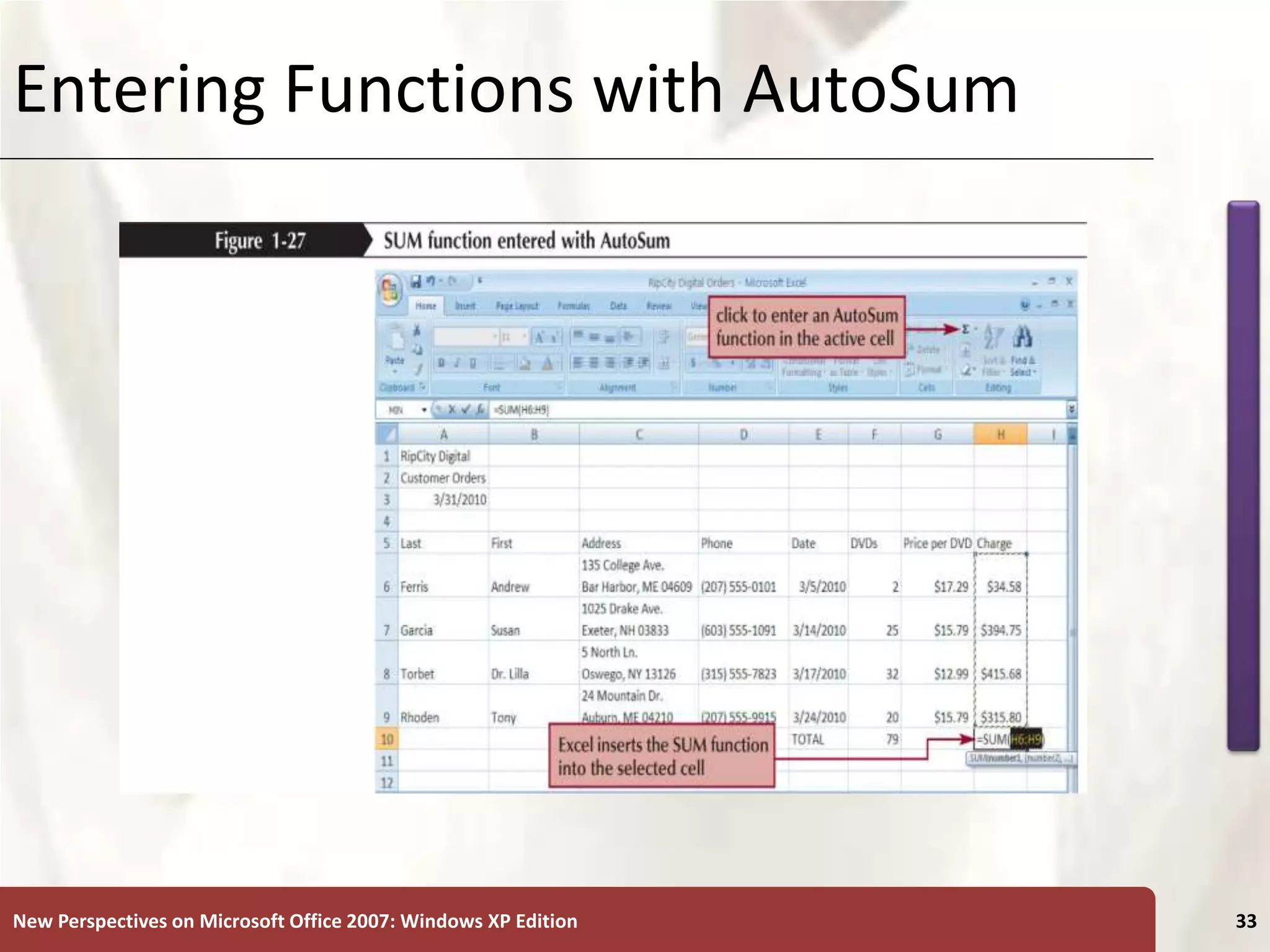
Task: Switch to the Formulas tab
Action: [x=574, y=306]
